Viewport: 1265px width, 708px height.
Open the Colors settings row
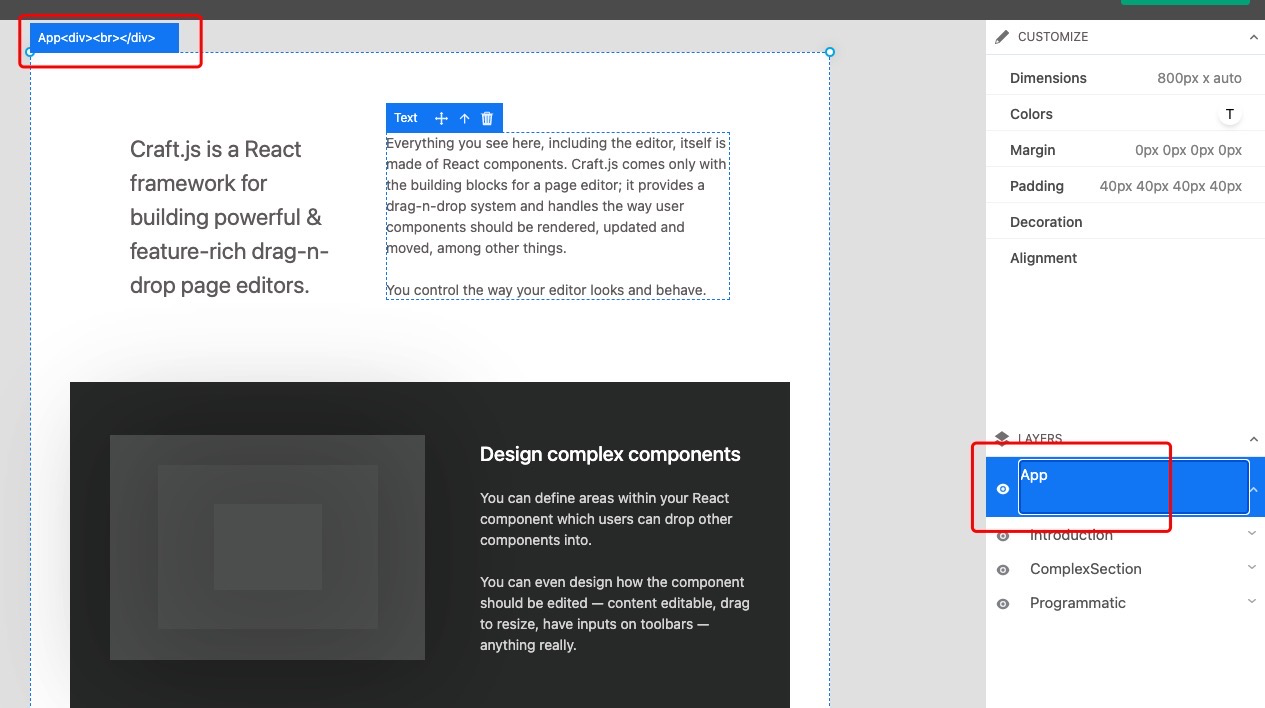[1125, 114]
